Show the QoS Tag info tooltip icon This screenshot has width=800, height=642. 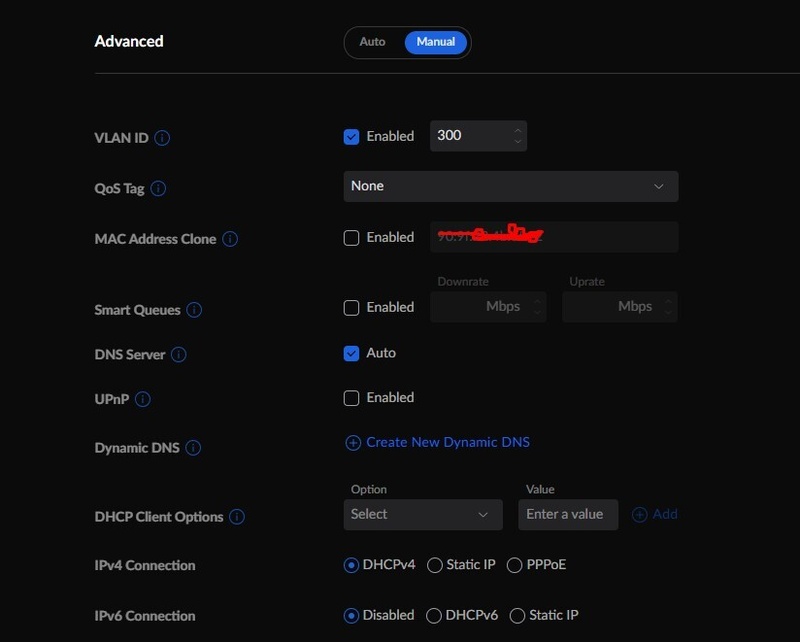pos(158,188)
